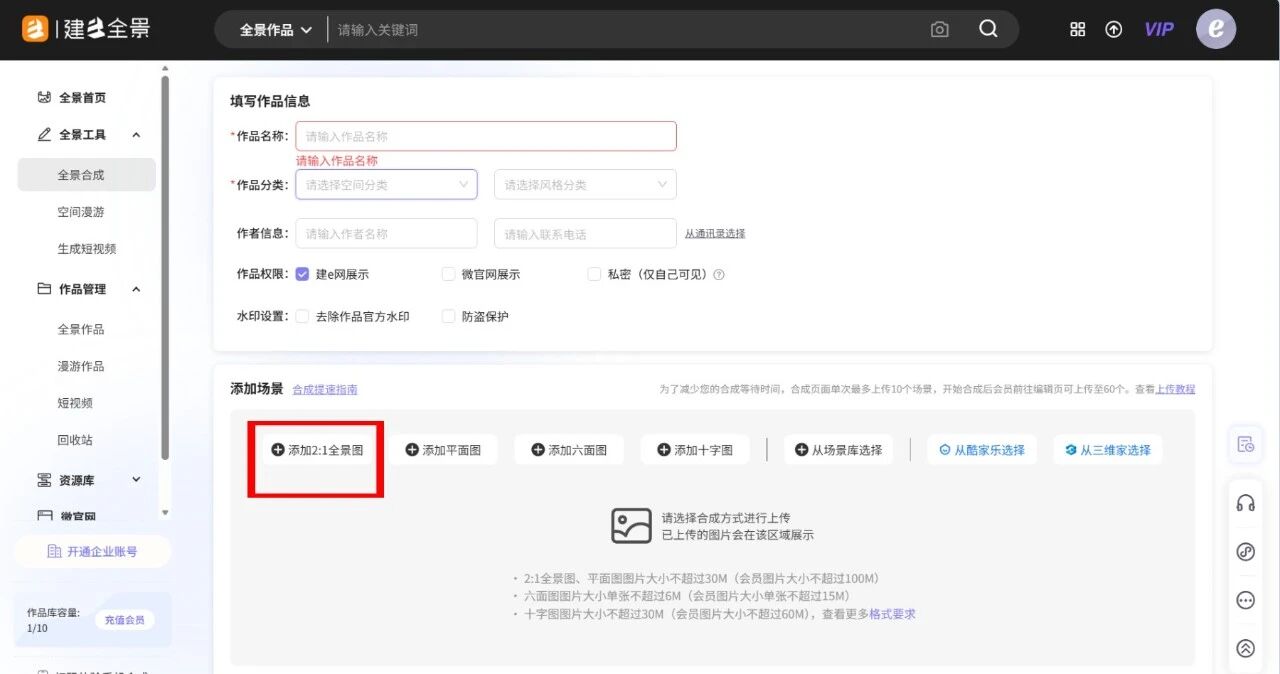The image size is (1280, 674).
Task: Open the camera image search icon
Action: [x=939, y=29]
